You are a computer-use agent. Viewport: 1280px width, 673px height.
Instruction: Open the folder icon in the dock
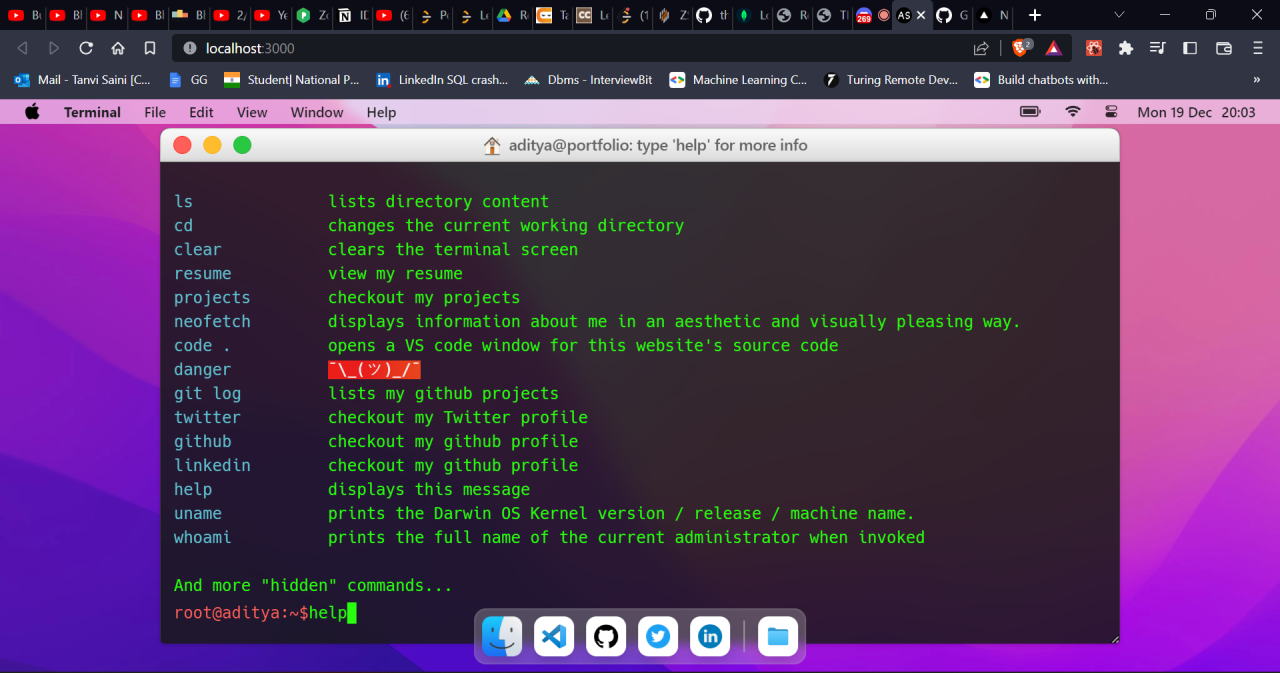pyautogui.click(x=777, y=636)
